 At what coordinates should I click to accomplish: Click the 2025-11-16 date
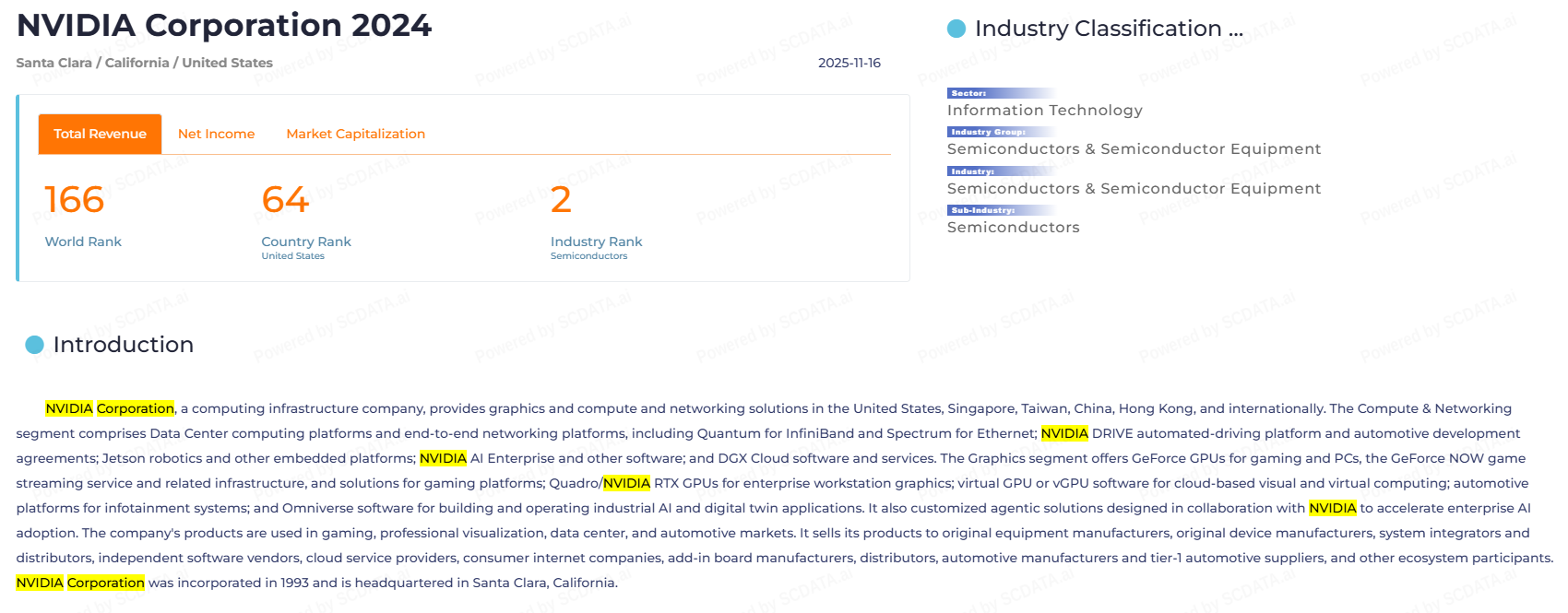[849, 63]
